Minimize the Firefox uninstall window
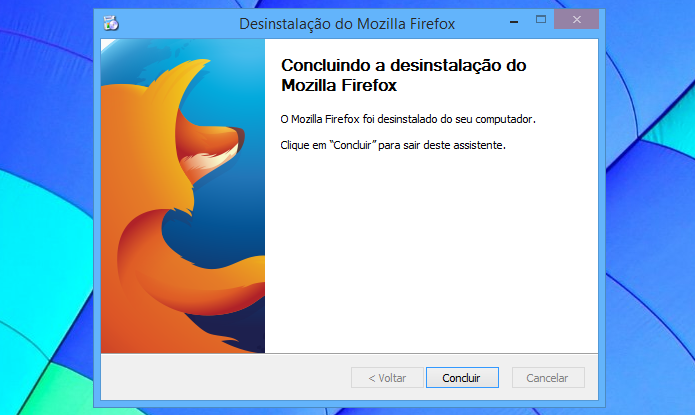 [514, 21]
